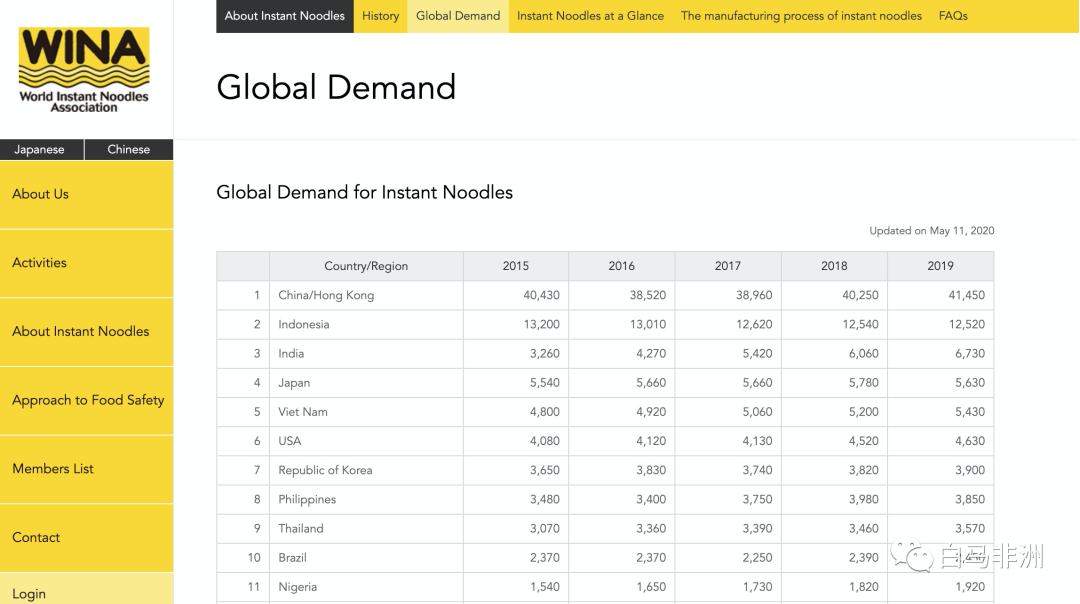Click the Nigeria table row
Image resolution: width=1080 pixels, height=604 pixels.
[298, 587]
